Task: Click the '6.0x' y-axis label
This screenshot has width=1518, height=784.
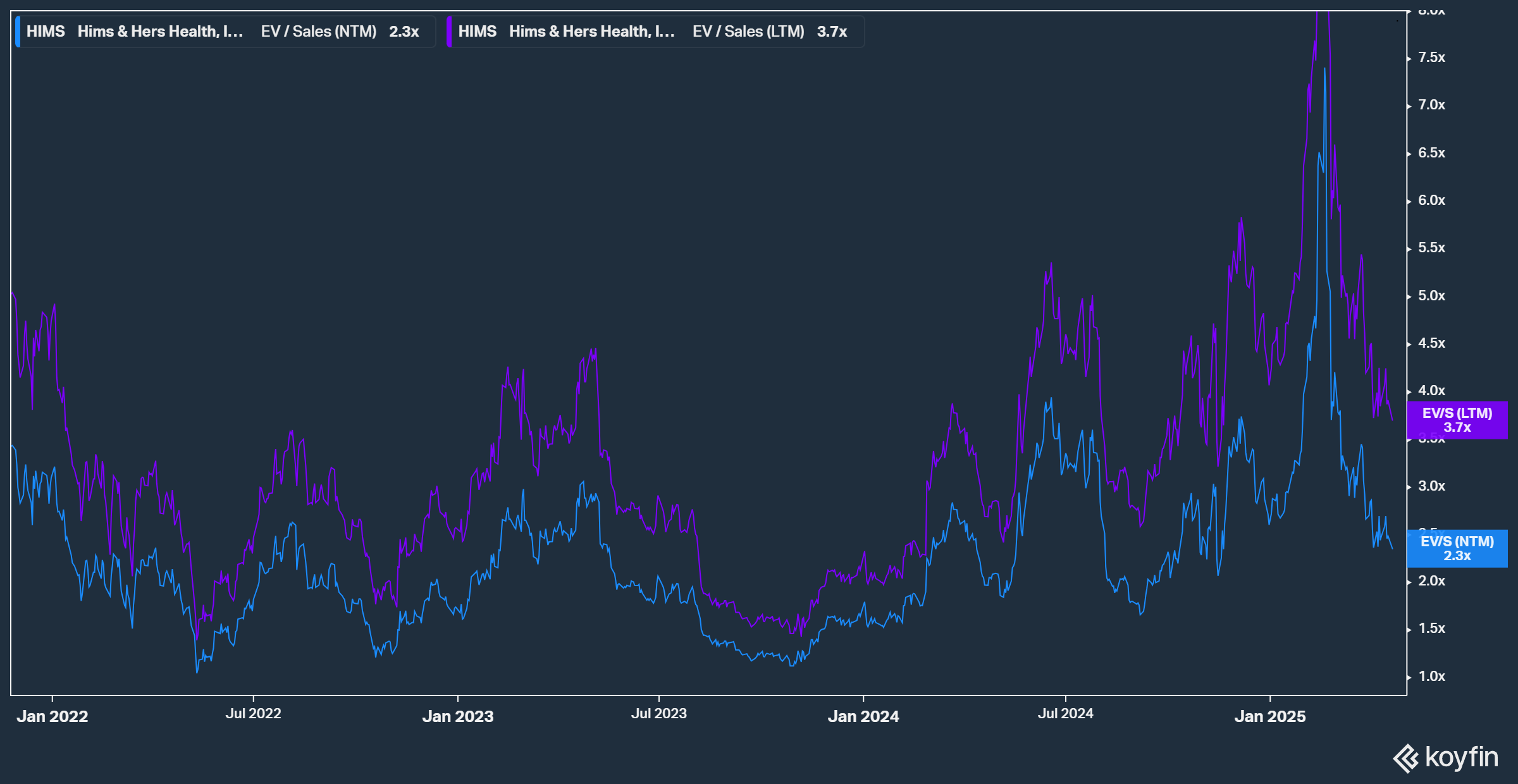Action: pyautogui.click(x=1432, y=200)
